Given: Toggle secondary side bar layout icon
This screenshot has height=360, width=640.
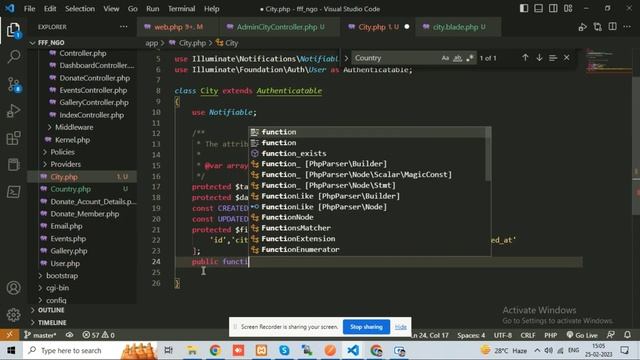Looking at the screenshot, I should (553, 9).
